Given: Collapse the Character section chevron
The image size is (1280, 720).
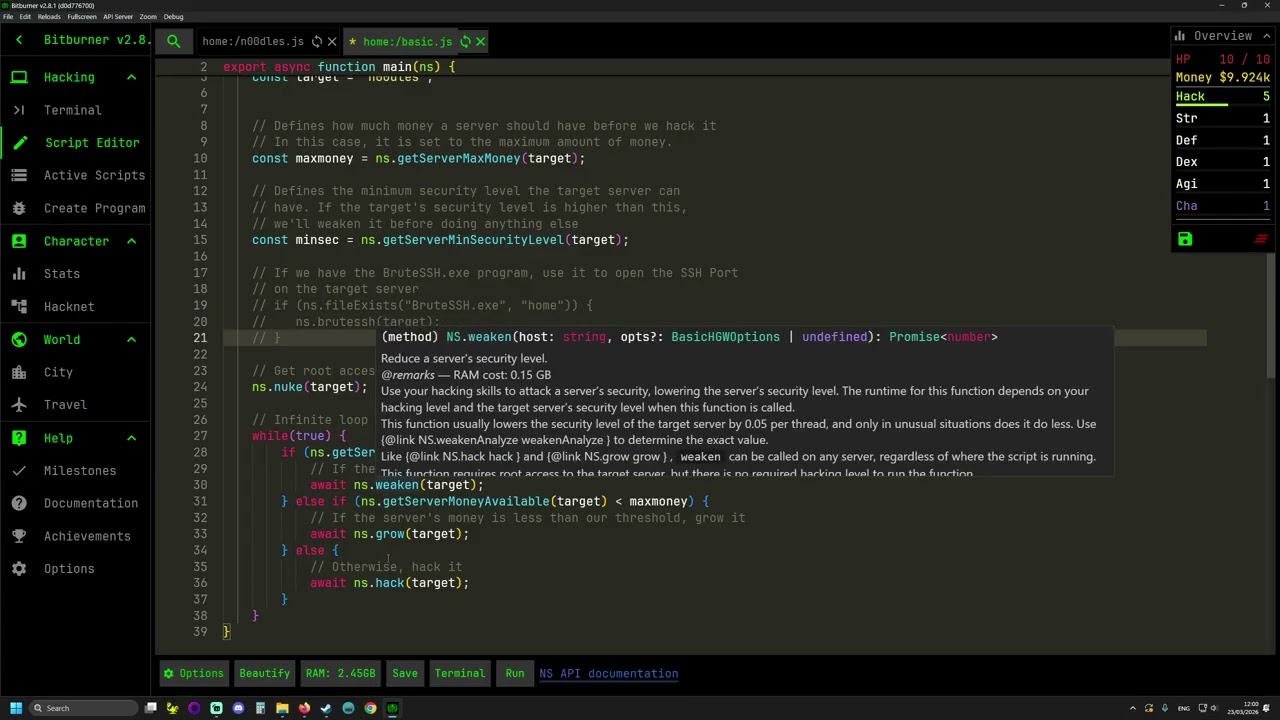Looking at the screenshot, I should coord(131,241).
